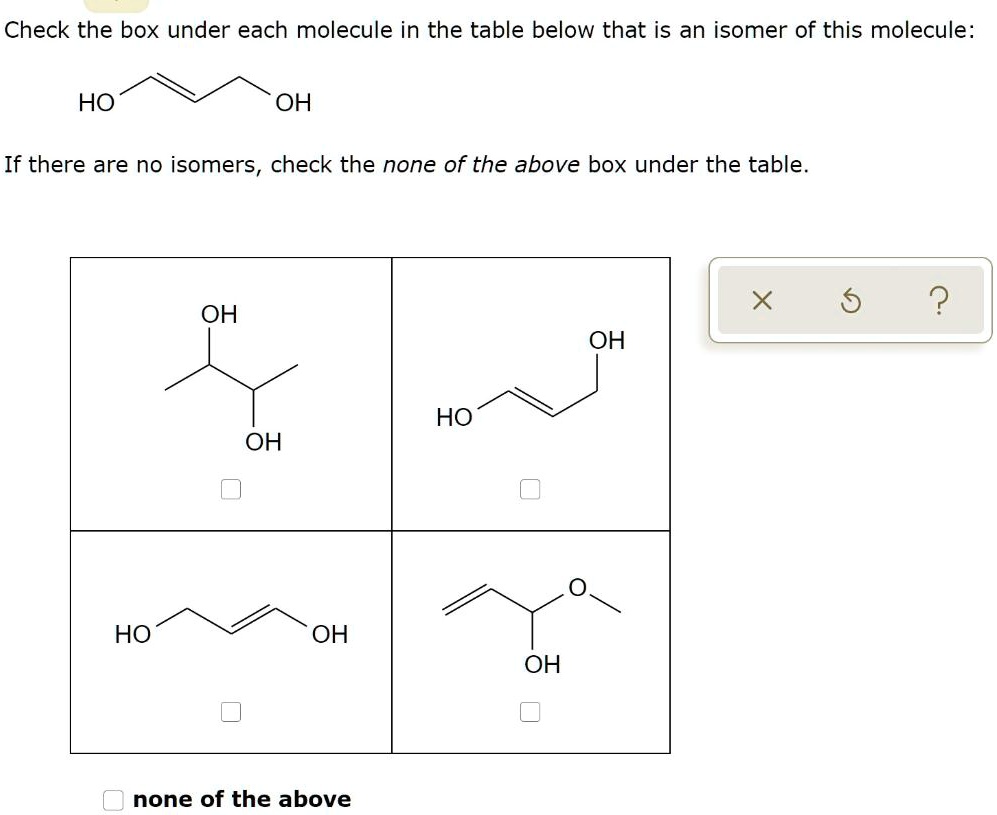Check the box under the top-right alkene diol
997x815 pixels.
529,489
